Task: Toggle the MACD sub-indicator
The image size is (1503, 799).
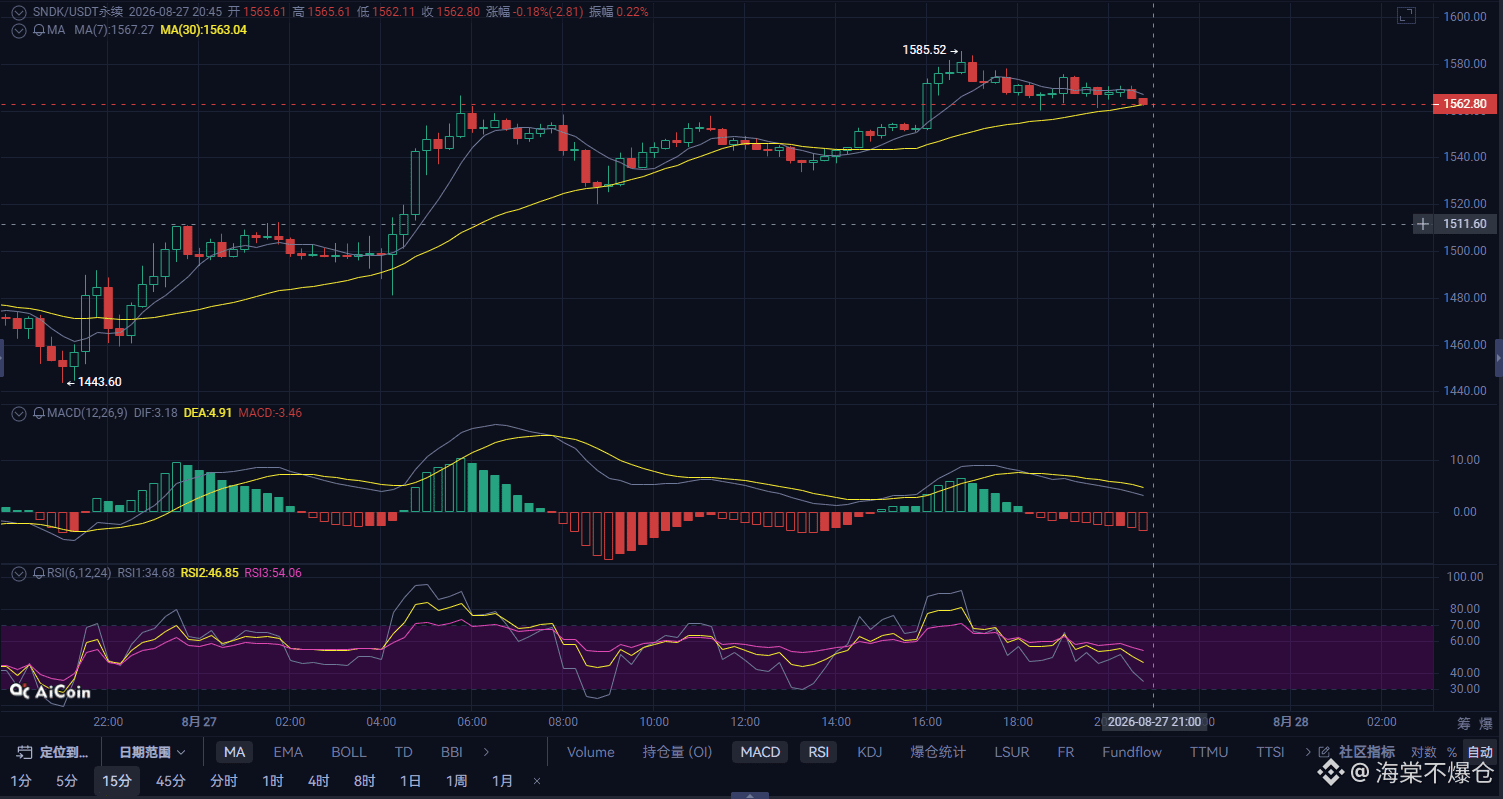Action: click(x=759, y=752)
